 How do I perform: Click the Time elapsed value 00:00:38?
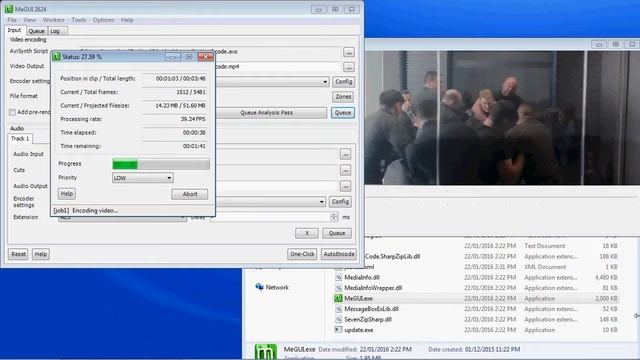point(194,133)
